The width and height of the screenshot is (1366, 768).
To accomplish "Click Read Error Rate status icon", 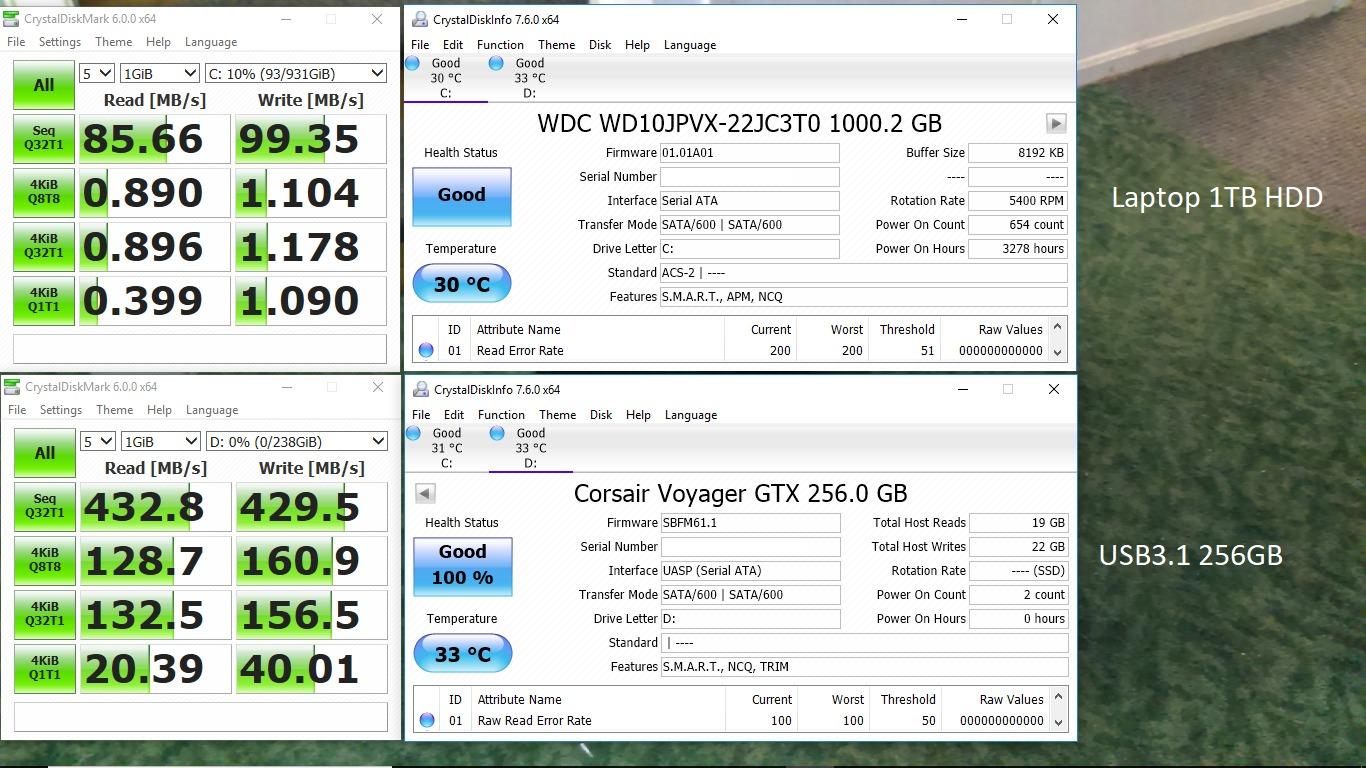I will pos(426,351).
